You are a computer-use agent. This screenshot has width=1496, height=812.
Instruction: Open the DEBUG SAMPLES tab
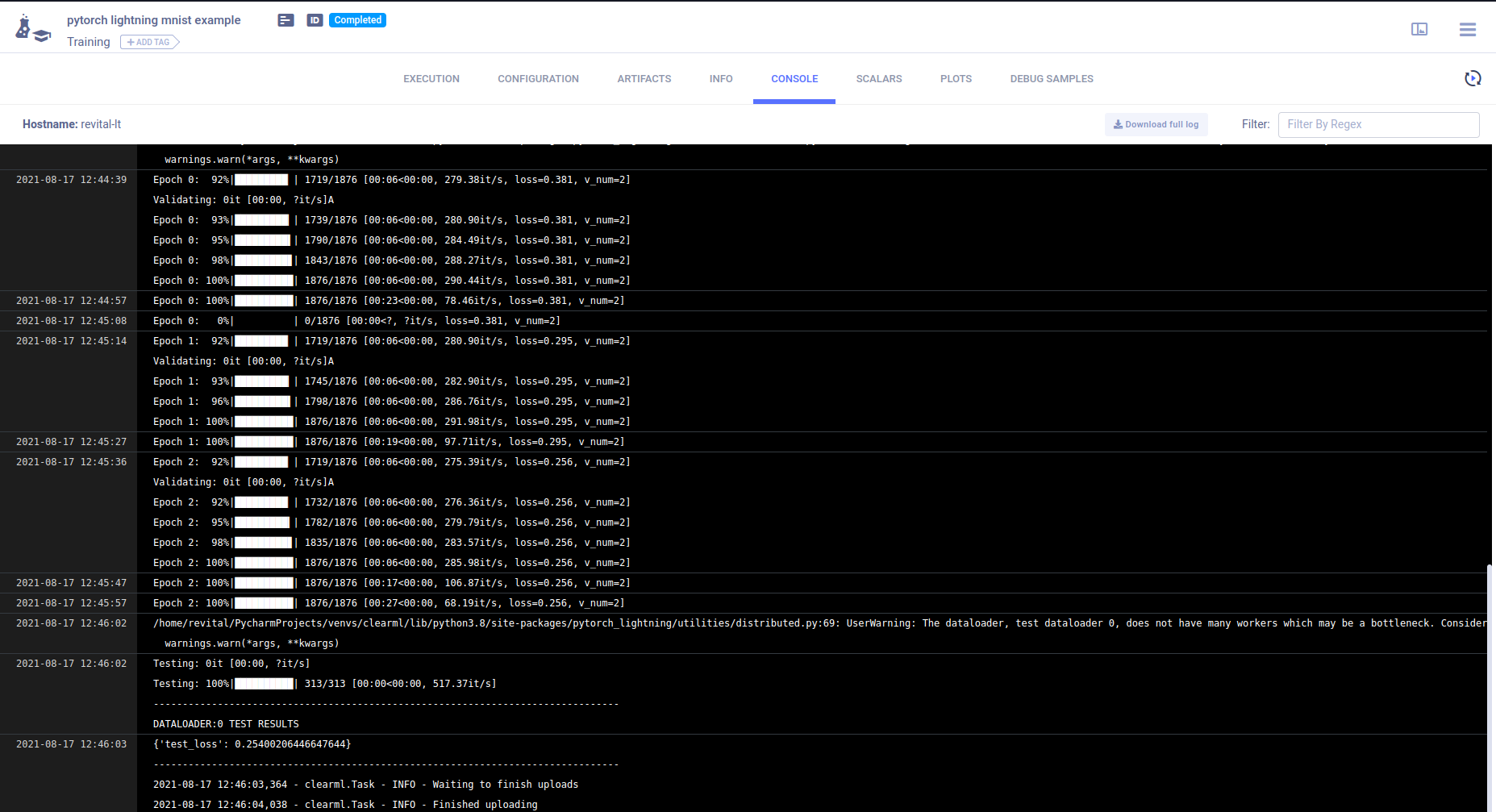coord(1051,79)
